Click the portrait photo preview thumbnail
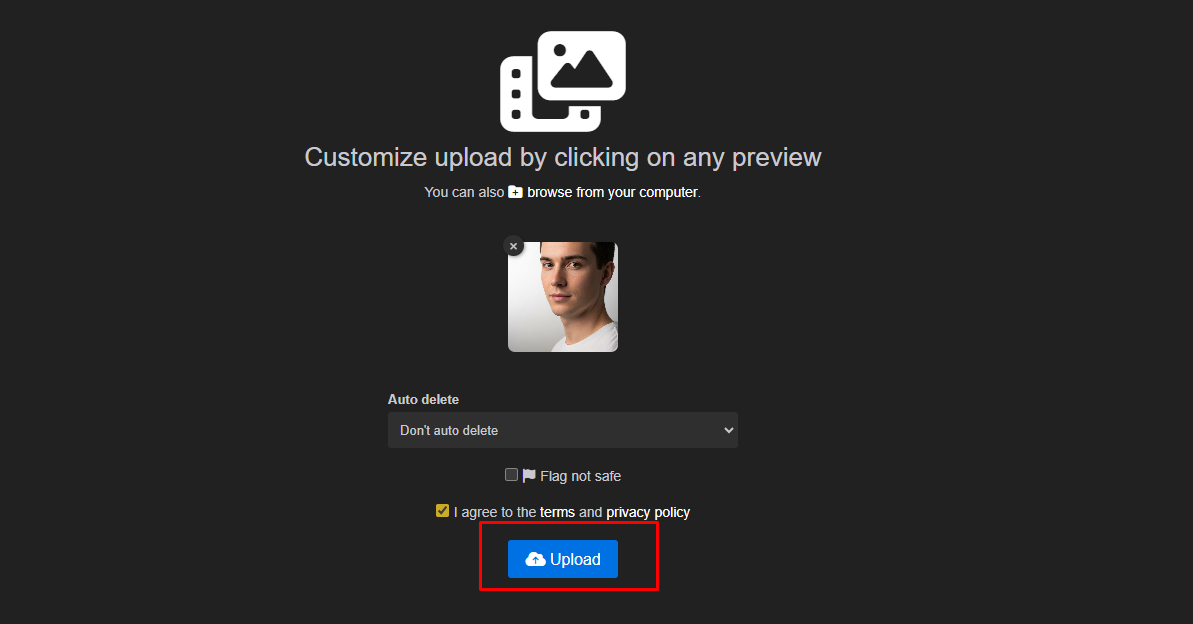Image resolution: width=1193 pixels, height=624 pixels. 563,297
